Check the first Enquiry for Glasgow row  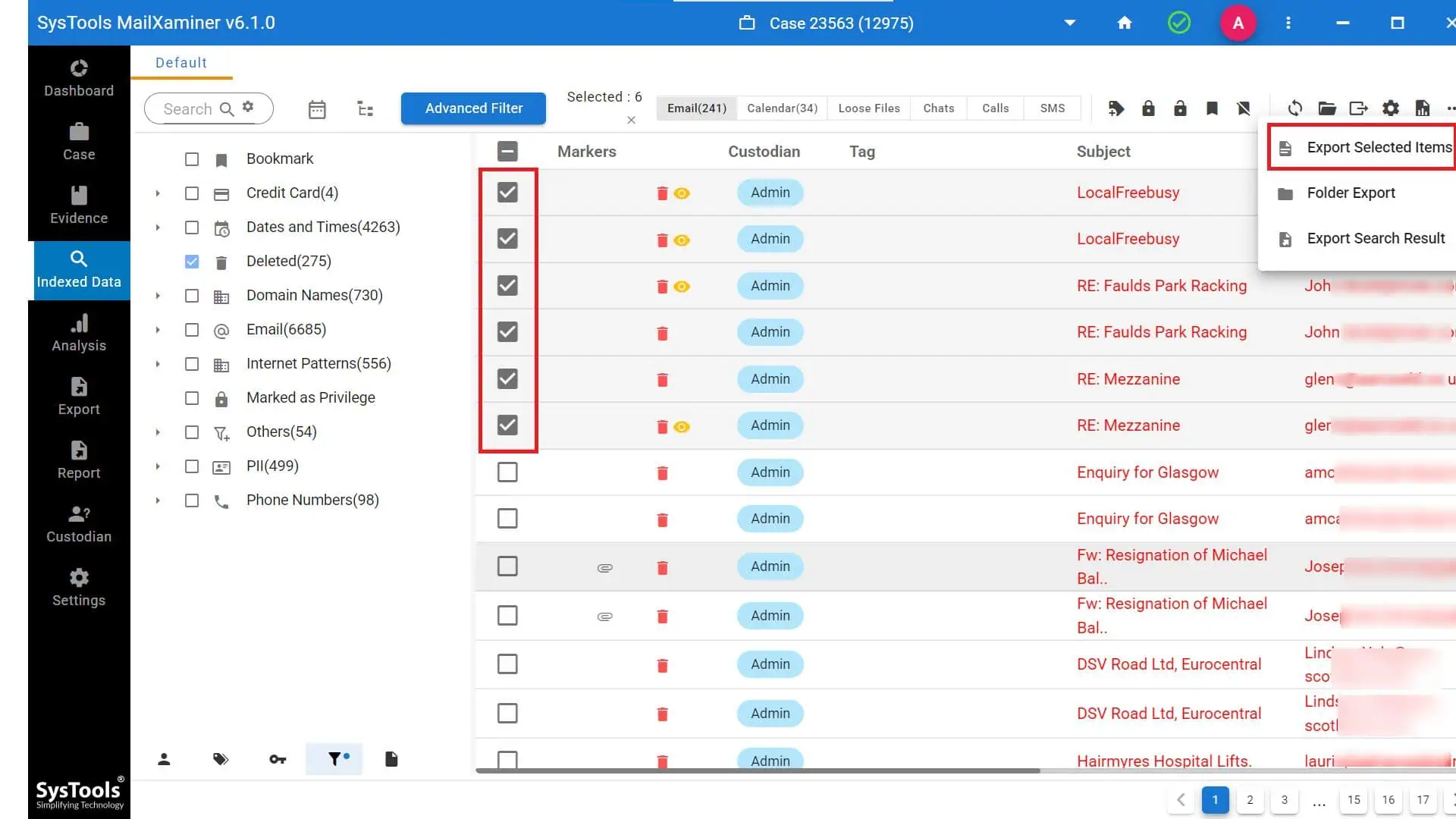(507, 472)
